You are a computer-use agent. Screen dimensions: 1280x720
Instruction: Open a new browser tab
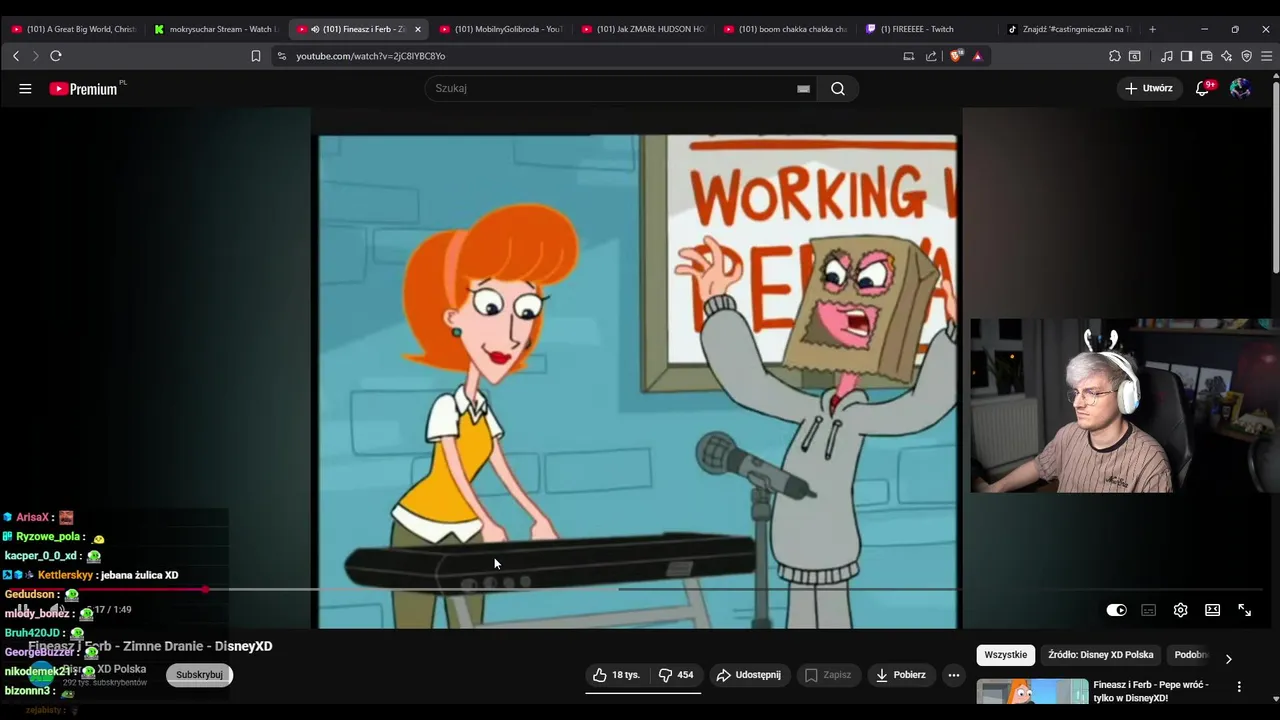(1152, 29)
